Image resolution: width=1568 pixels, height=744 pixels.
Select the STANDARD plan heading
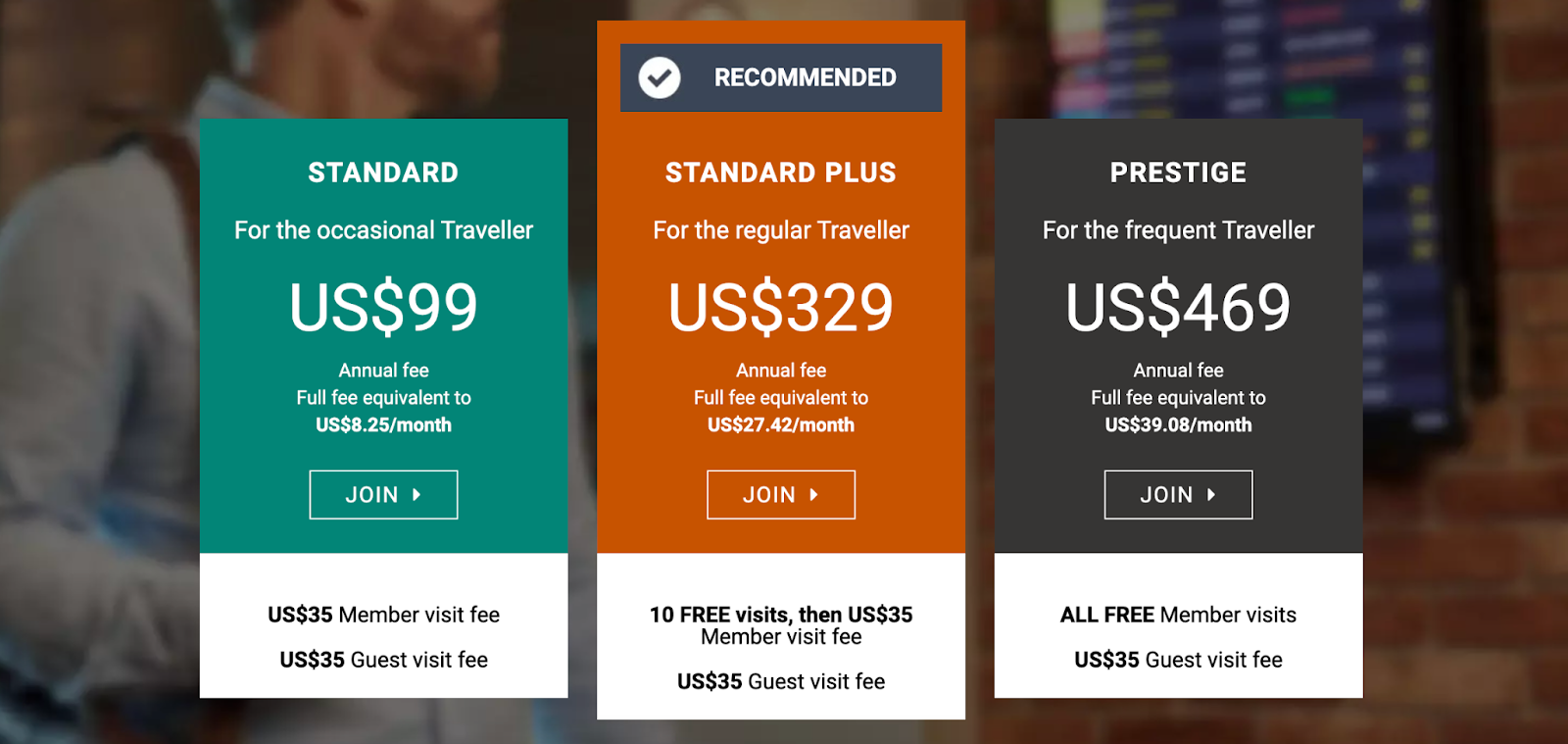coord(383,173)
